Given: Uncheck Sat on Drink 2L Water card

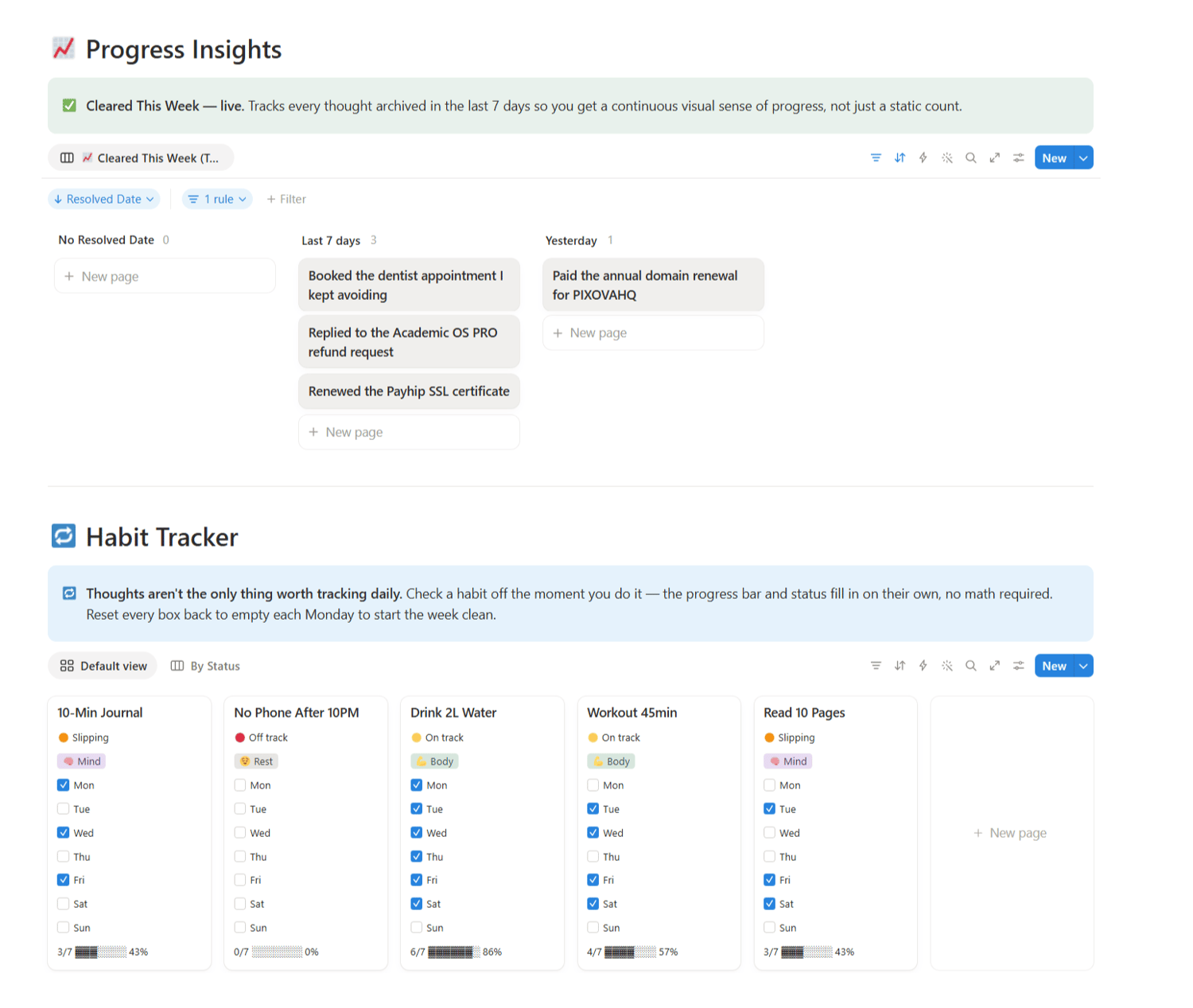Looking at the screenshot, I should coord(417,904).
